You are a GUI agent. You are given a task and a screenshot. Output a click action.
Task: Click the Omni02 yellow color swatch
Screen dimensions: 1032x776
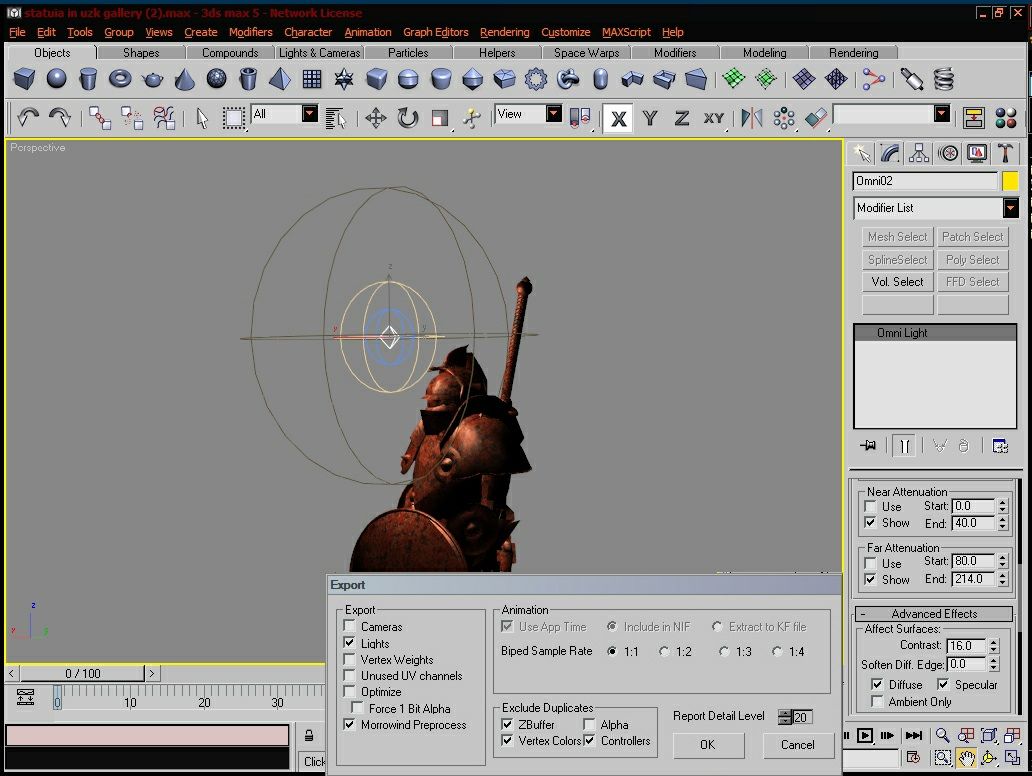(x=1010, y=181)
